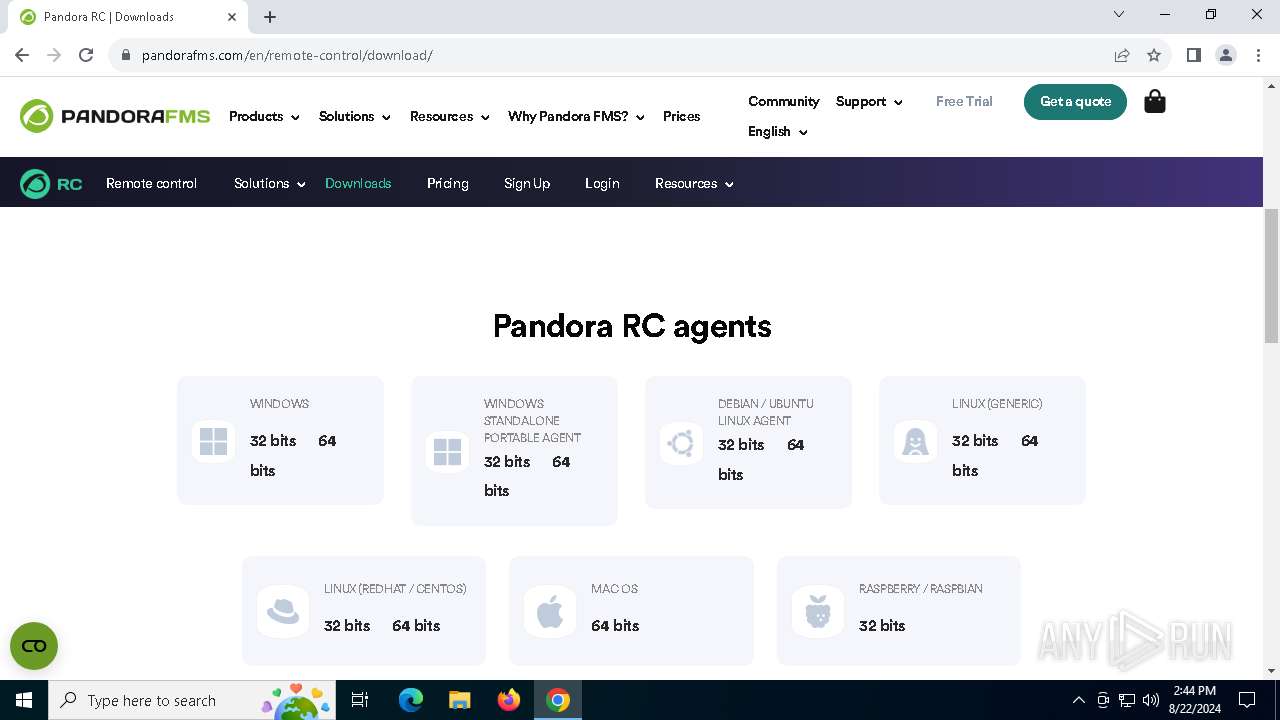Launch Microsoft Edge from the taskbar
The height and width of the screenshot is (720, 1280).
tap(411, 700)
